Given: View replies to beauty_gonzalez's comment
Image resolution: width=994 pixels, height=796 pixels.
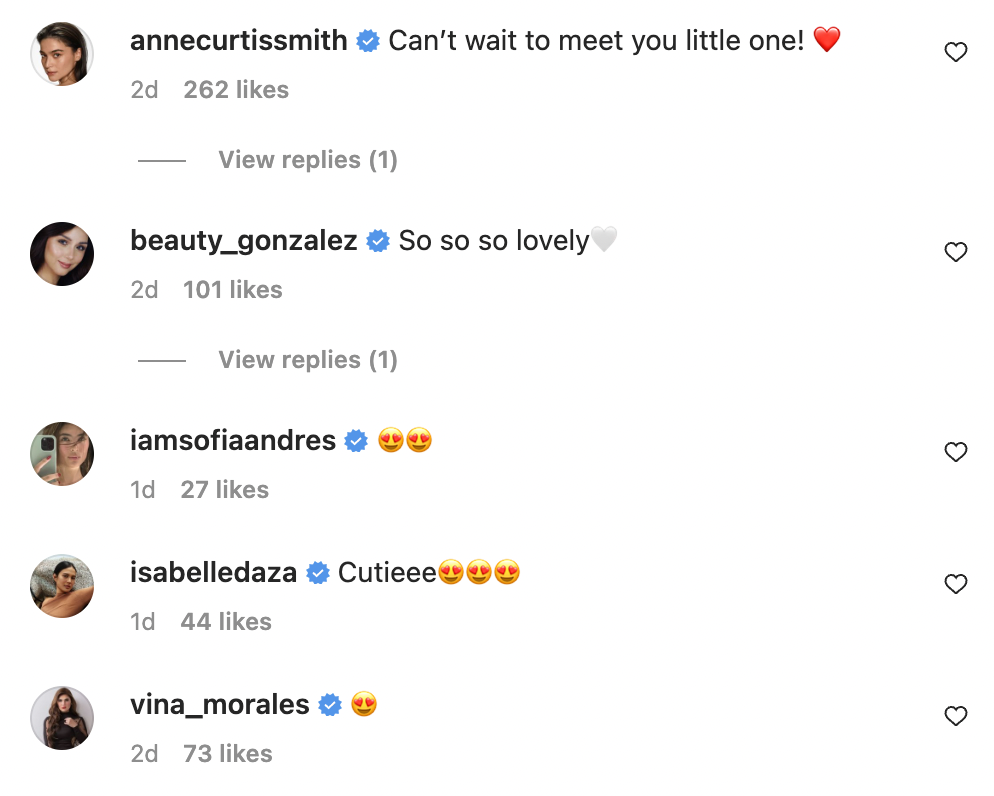Looking at the screenshot, I should (307, 359).
